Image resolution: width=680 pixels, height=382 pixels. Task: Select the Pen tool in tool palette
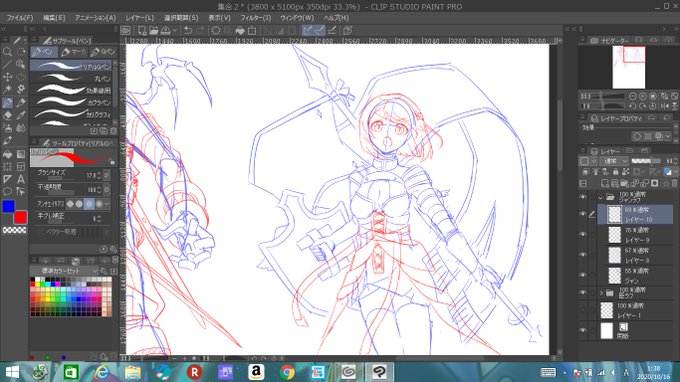click(7, 103)
